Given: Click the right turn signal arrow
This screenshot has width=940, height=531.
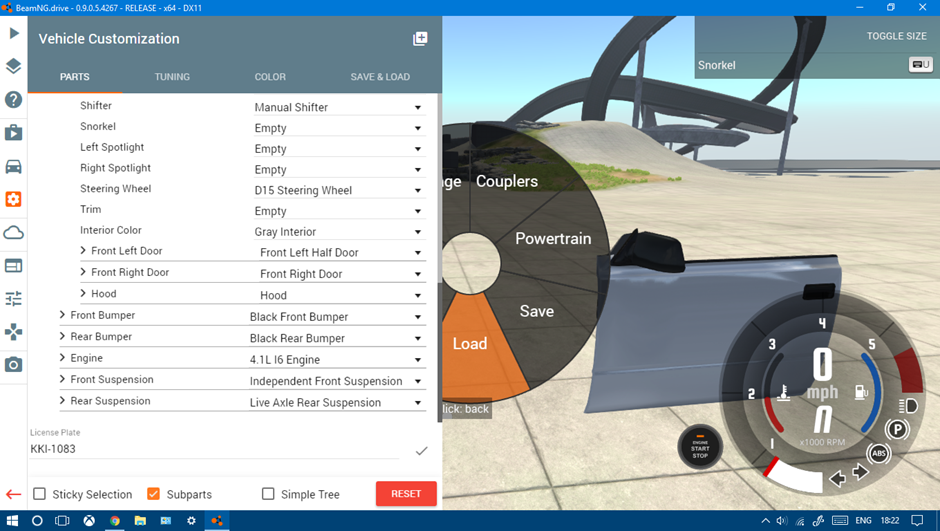Looking at the screenshot, I should click(x=860, y=472).
